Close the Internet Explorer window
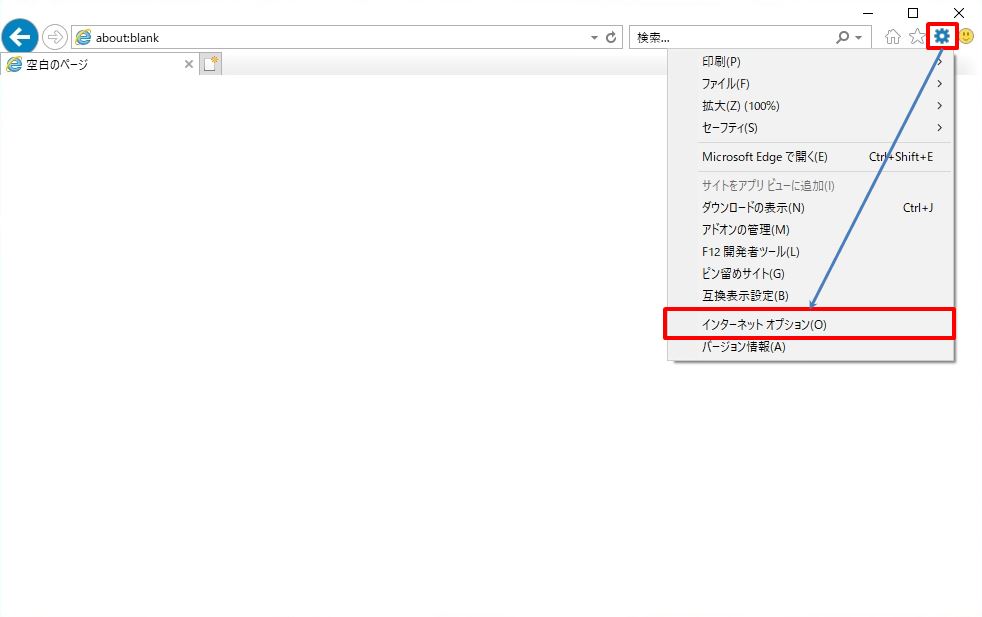The image size is (982, 617). [x=959, y=13]
